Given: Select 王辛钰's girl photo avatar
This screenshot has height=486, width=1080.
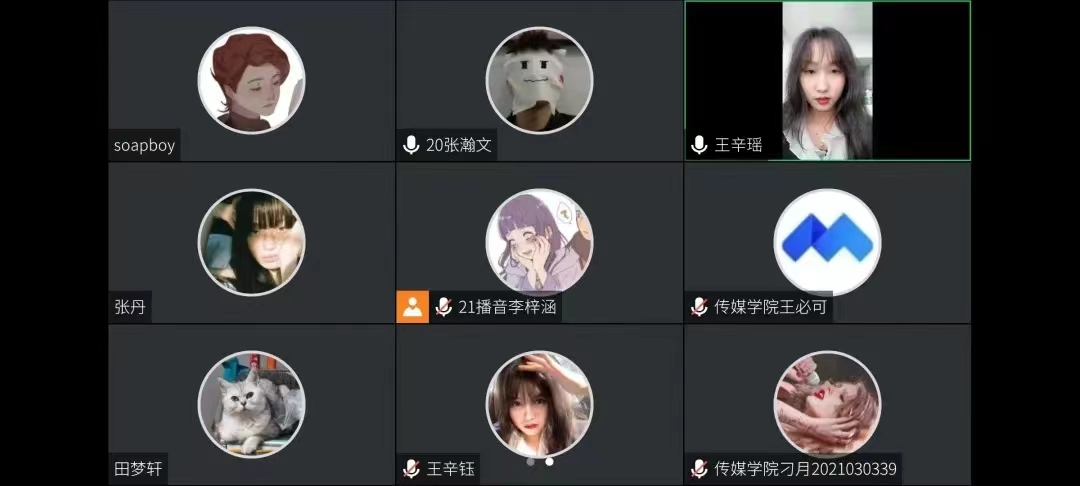Looking at the screenshot, I should 539,404.
